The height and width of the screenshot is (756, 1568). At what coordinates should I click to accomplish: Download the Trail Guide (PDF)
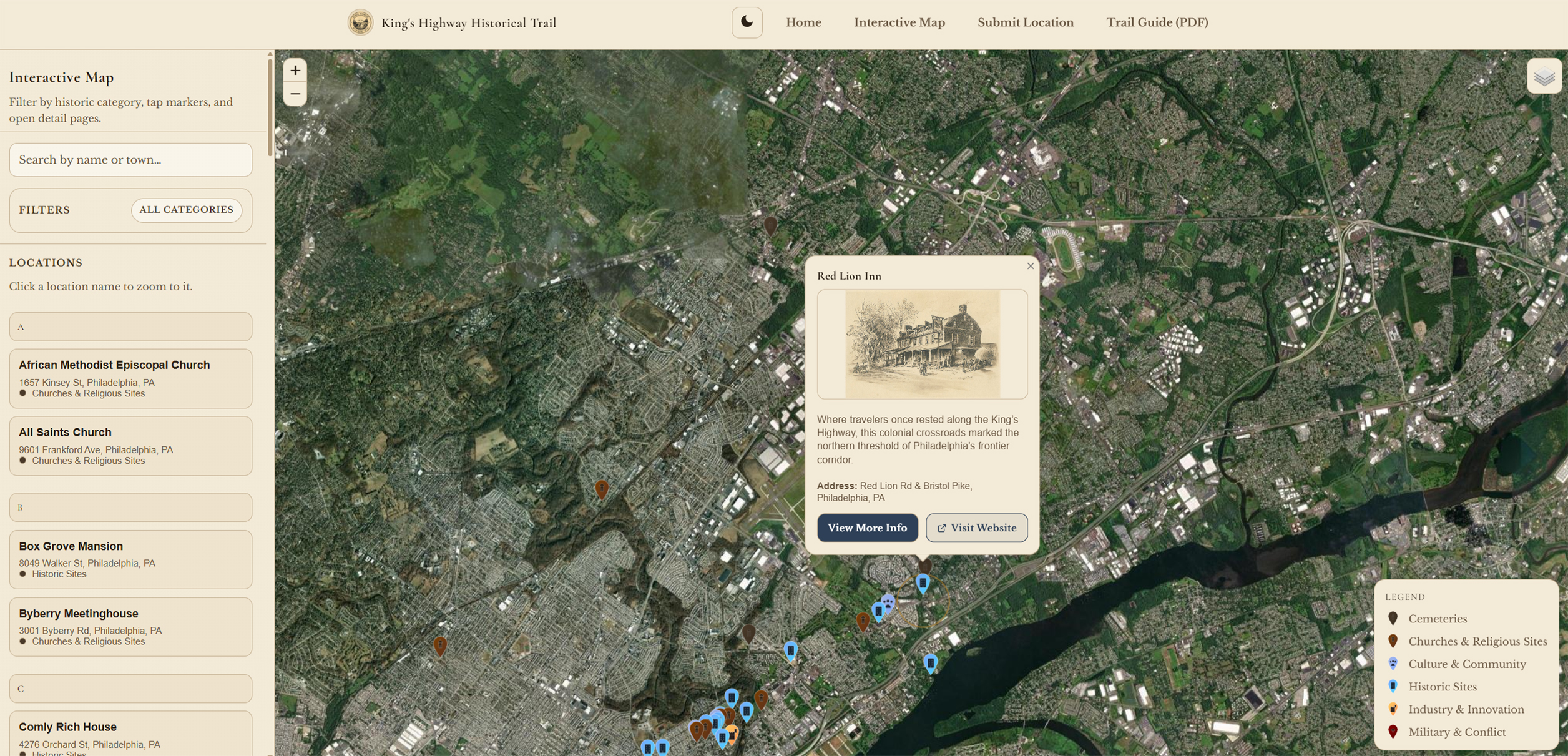(1157, 22)
